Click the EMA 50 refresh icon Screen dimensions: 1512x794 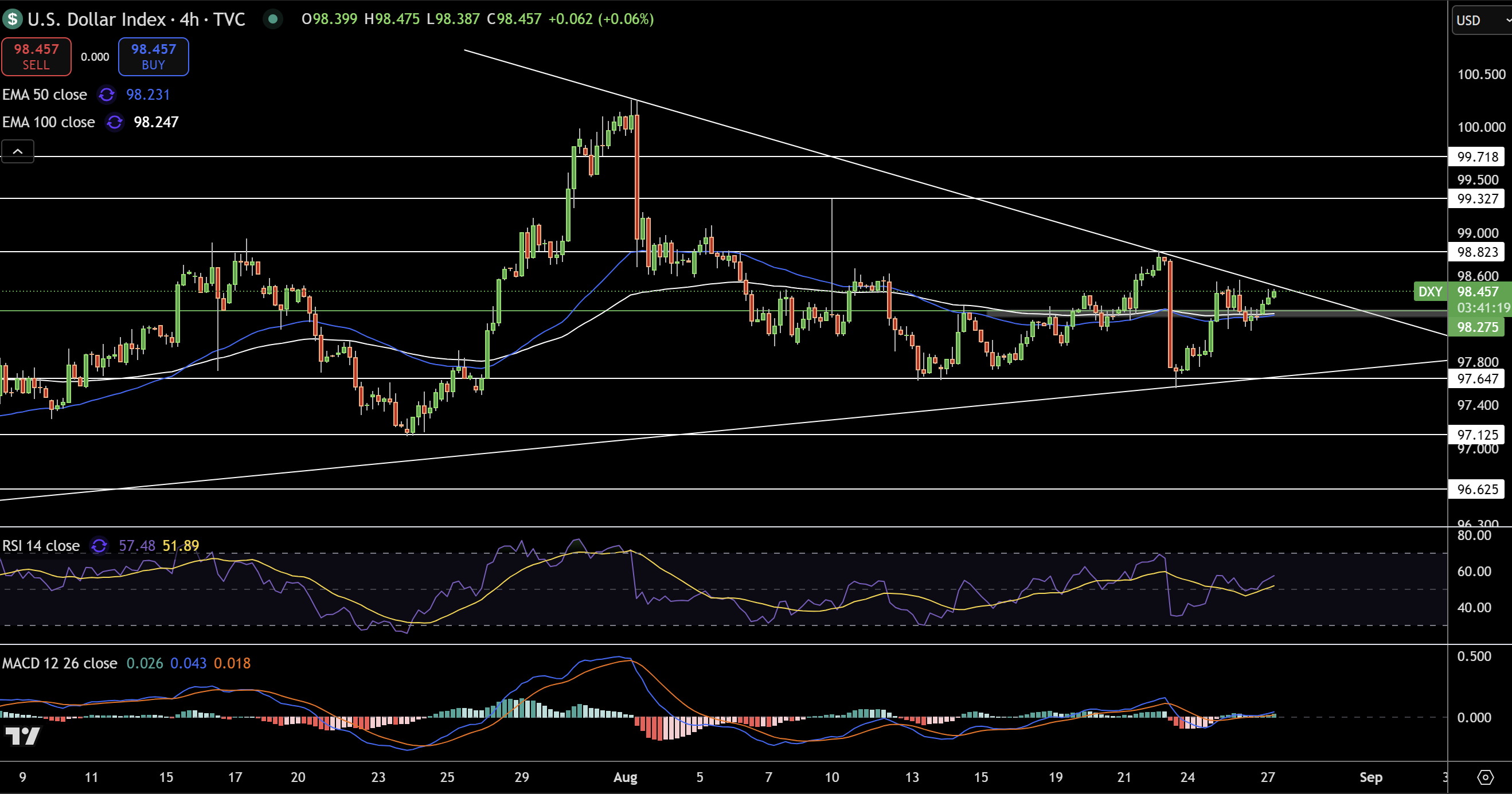pos(107,95)
